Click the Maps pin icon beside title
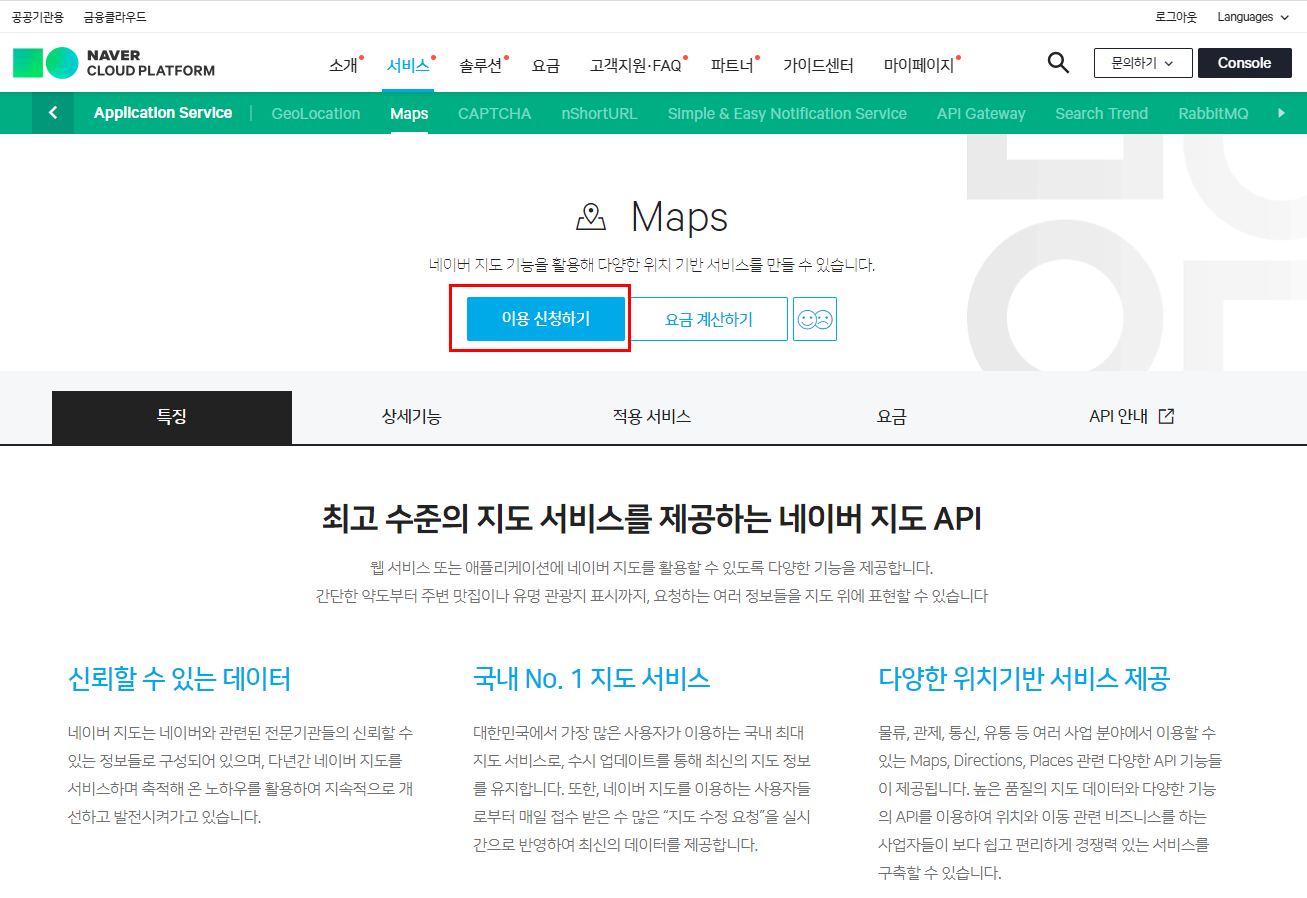Screen dimensions: 1307x898 click(591, 217)
